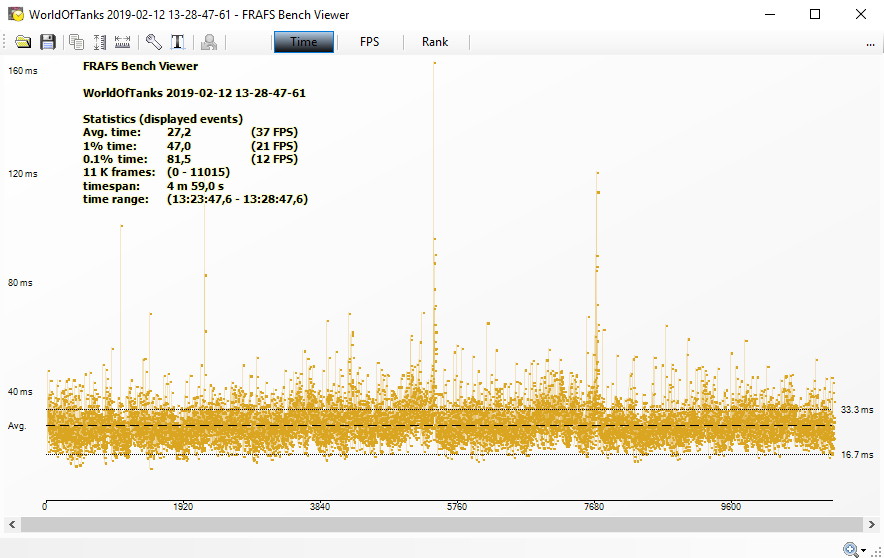Open the toolbar overflow options at far right
This screenshot has width=884, height=558.
pos(871,43)
